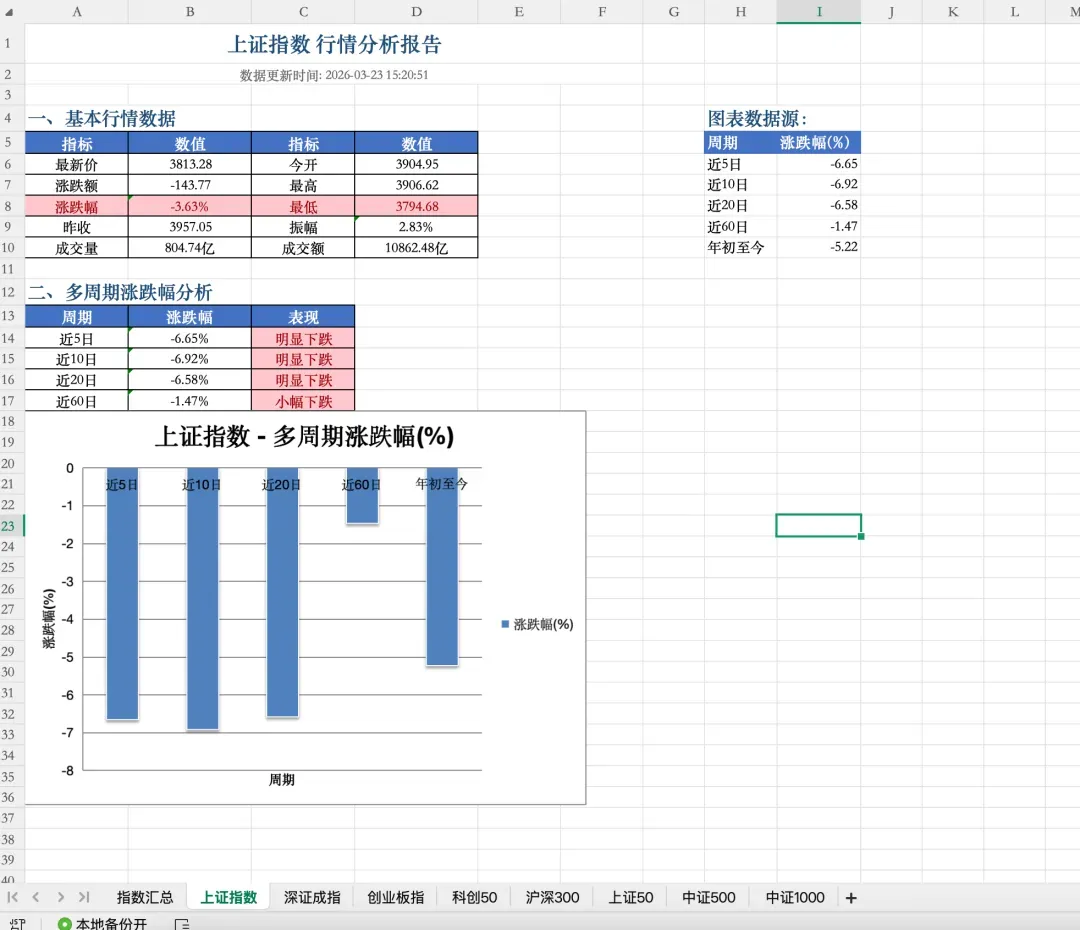Select the cell showing latest price 3813.28
1080x930 pixels.
tap(190, 164)
